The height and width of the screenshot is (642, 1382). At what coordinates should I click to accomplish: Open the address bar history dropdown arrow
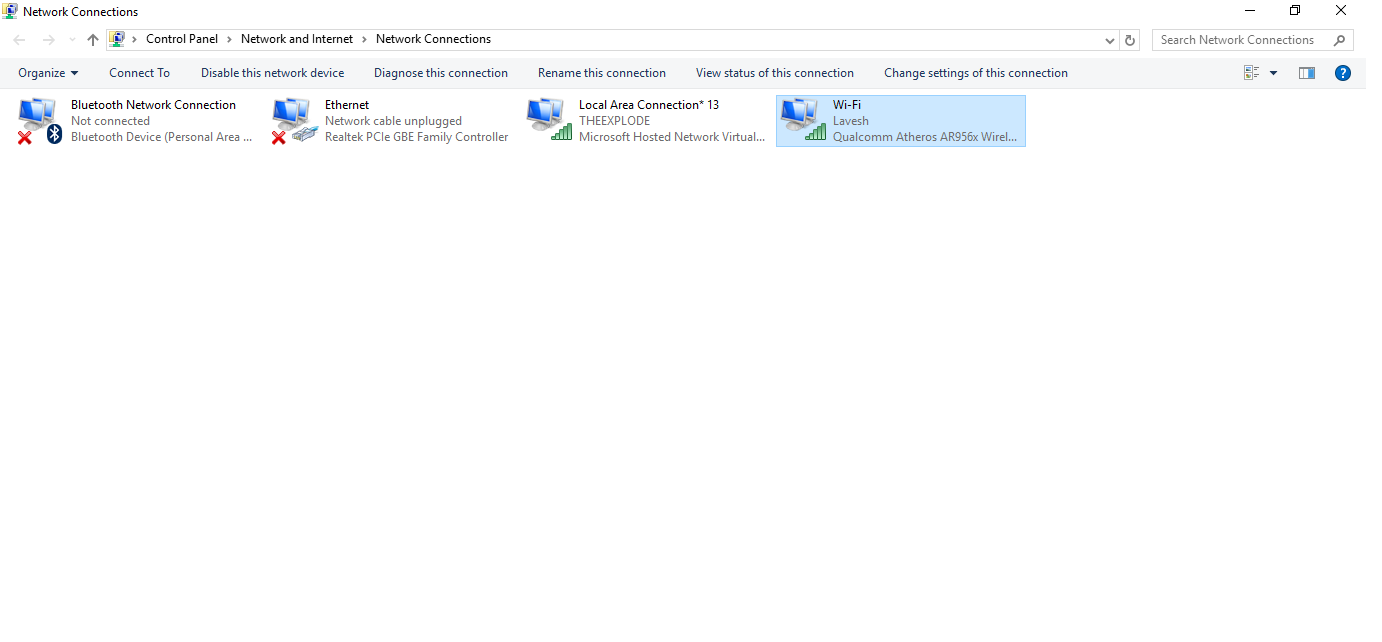coord(1109,39)
